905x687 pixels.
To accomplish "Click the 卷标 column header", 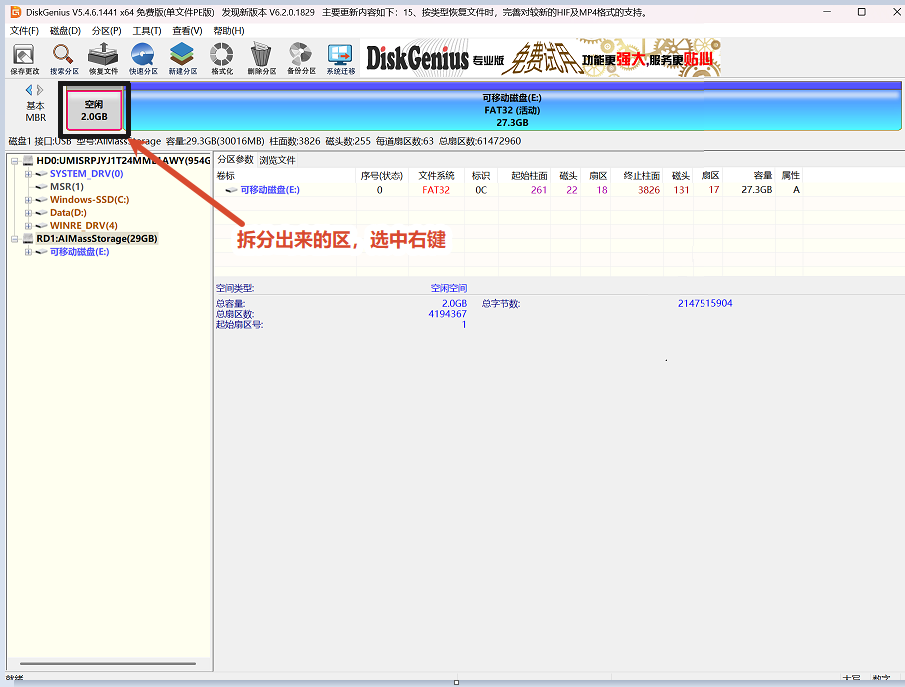I will pos(226,176).
